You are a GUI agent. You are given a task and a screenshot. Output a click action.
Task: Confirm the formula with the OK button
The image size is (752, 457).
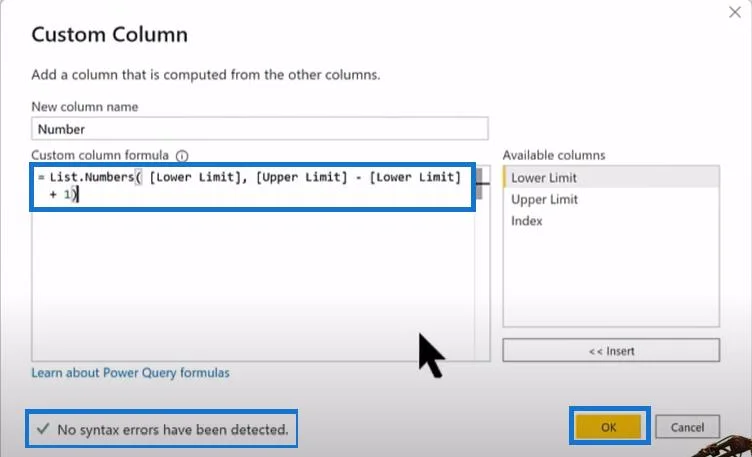coord(609,427)
